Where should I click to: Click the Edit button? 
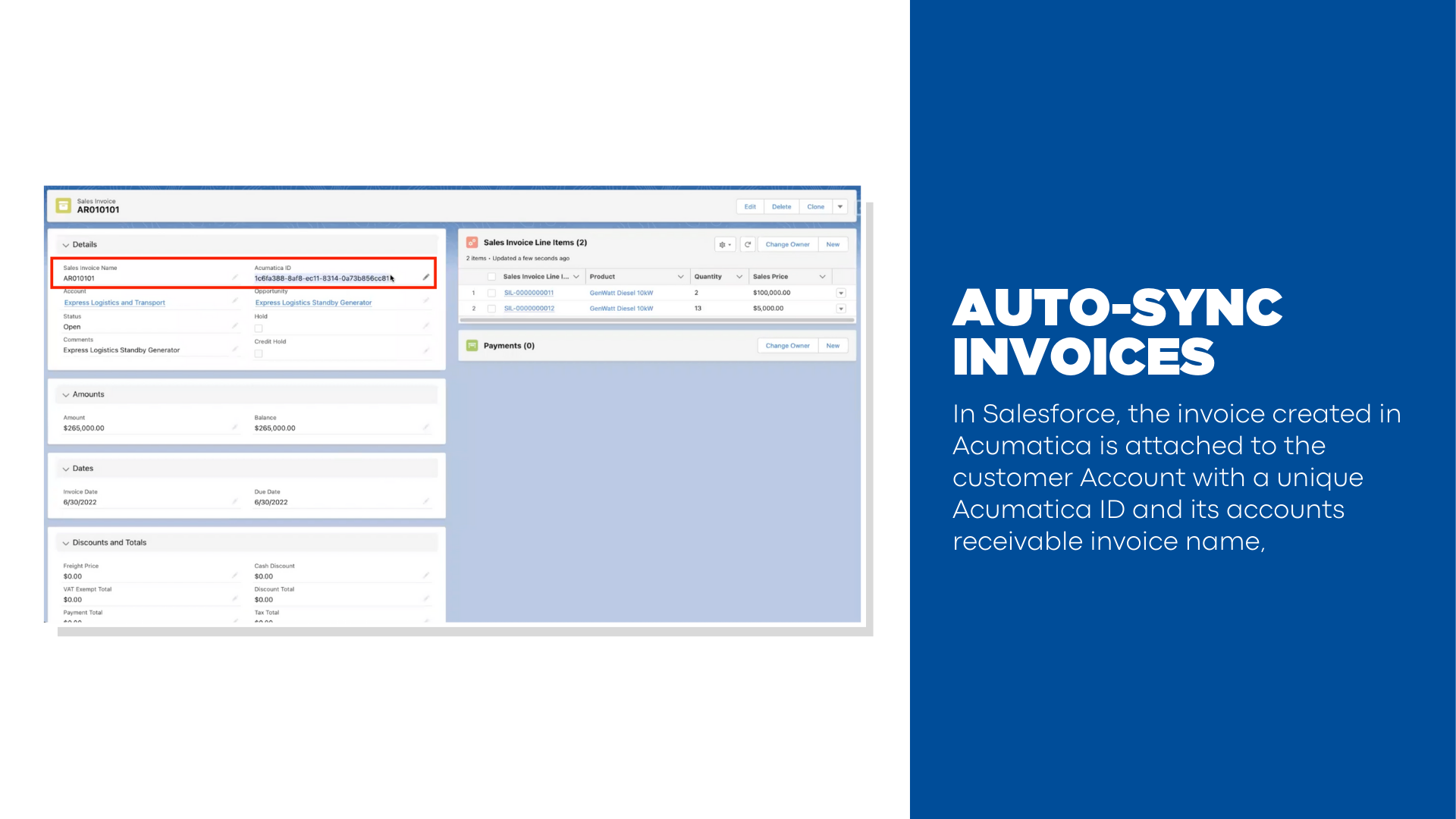(750, 206)
